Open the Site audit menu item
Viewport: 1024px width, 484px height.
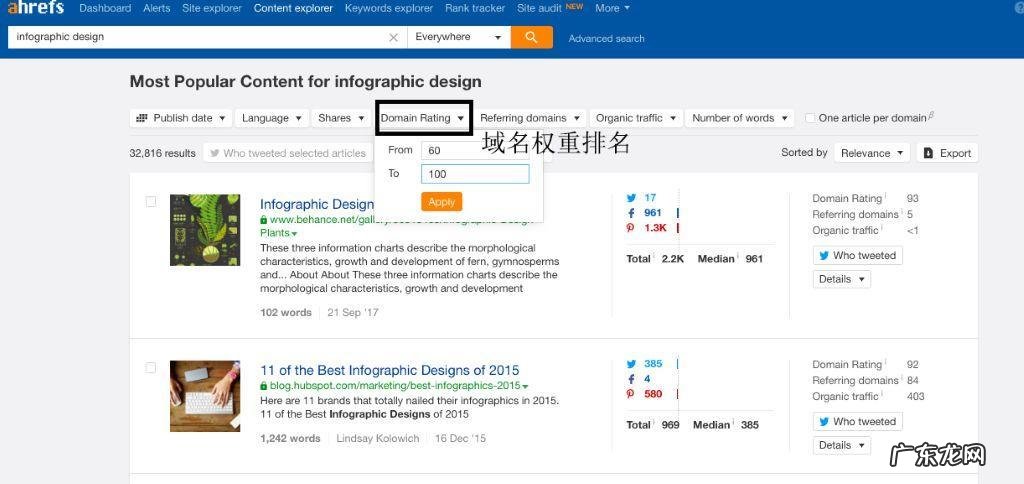pyautogui.click(x=539, y=8)
